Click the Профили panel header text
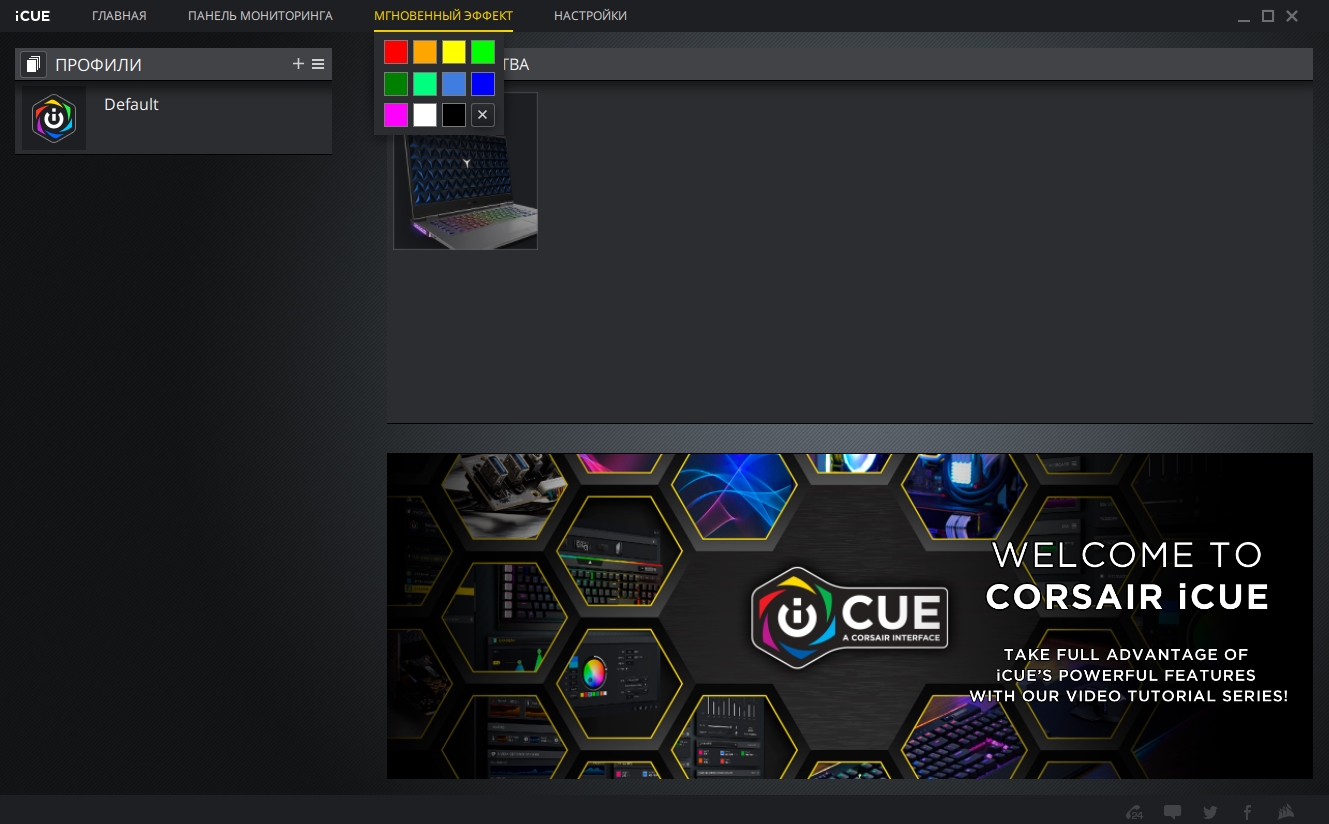 click(x=98, y=65)
